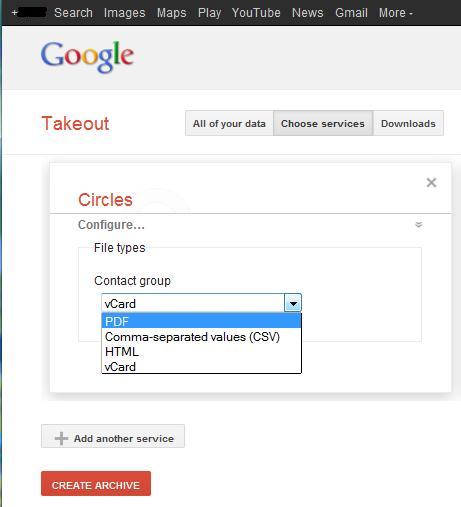Go to Maps in the top bar
461x507 pixels.
[x=171, y=13]
